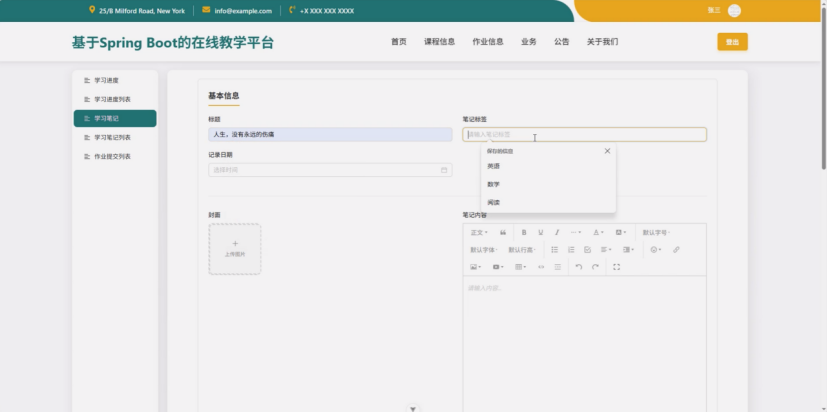Open the 业务 navigation menu
827x412 pixels.
(528, 42)
